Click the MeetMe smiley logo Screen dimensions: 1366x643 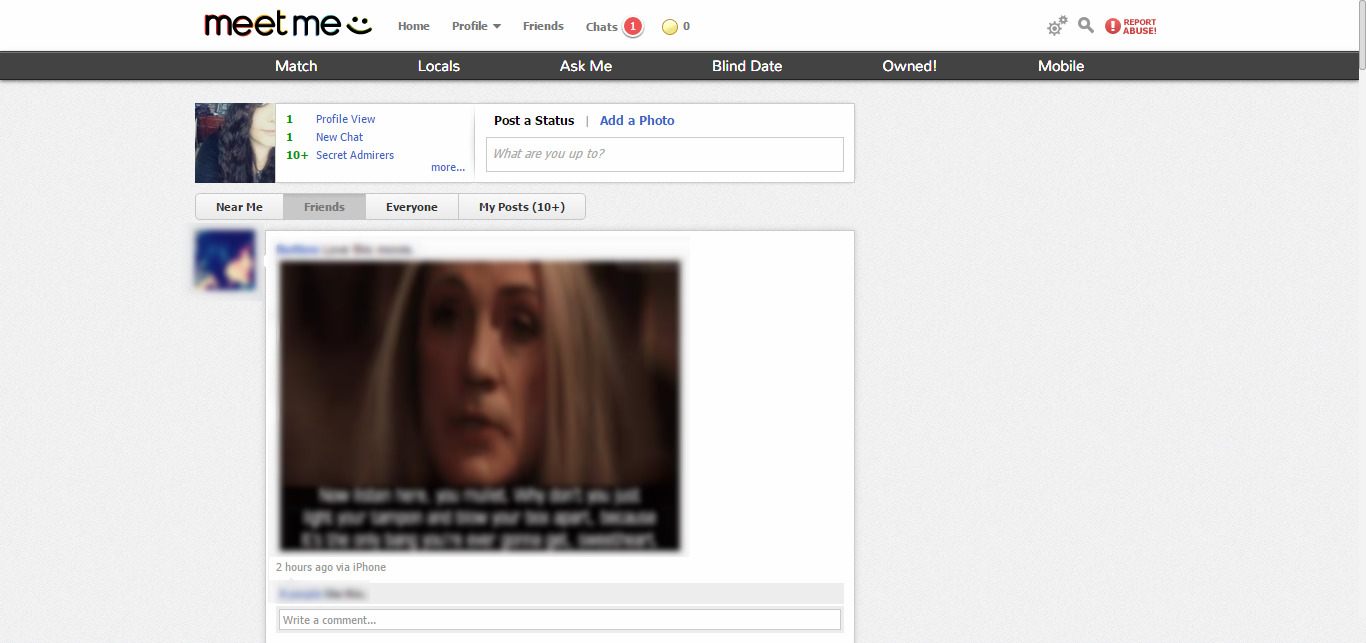(x=288, y=25)
